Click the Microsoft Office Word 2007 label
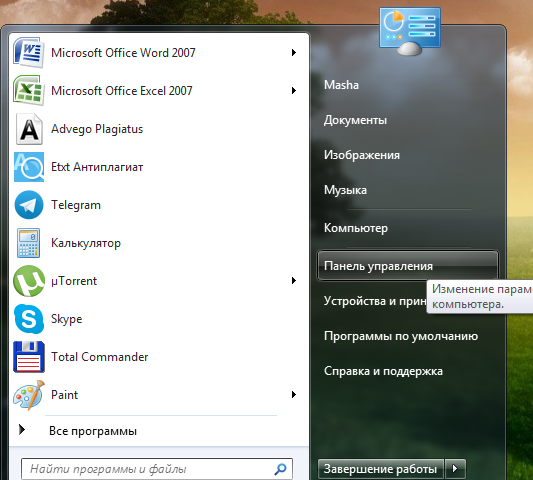The width and height of the screenshot is (533, 480). (123, 53)
